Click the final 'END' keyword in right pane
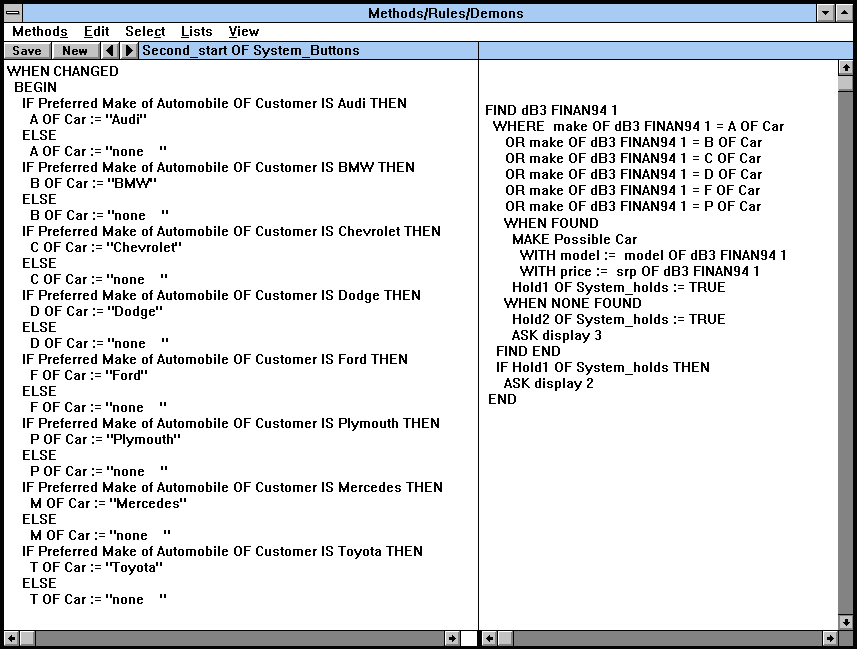Screen dimensions: 857x649 click(502, 399)
